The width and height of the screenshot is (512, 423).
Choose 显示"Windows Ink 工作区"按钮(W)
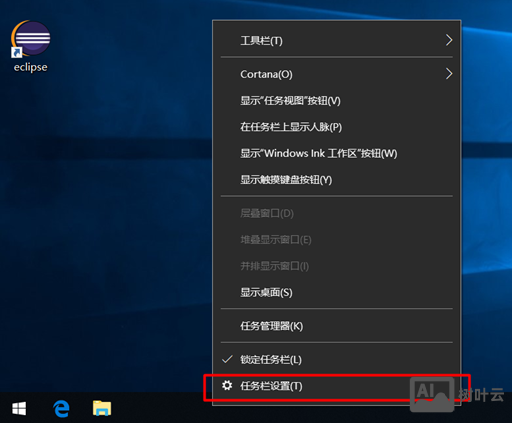pos(337,153)
